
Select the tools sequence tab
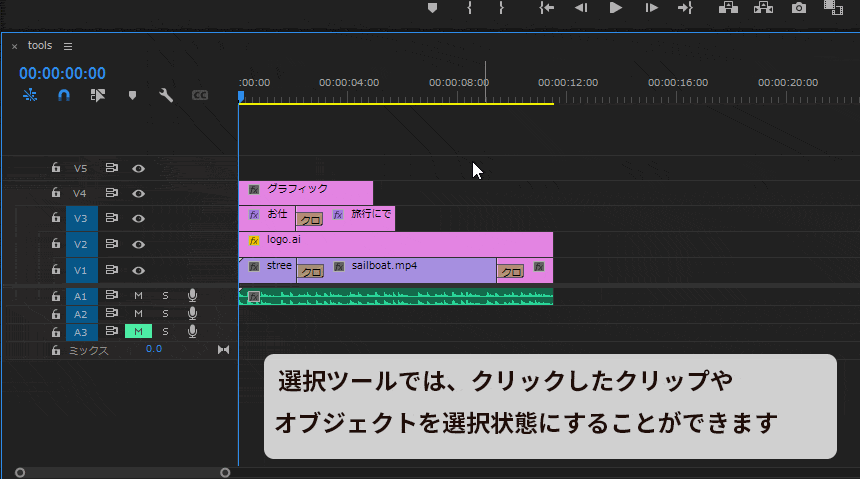click(x=40, y=46)
